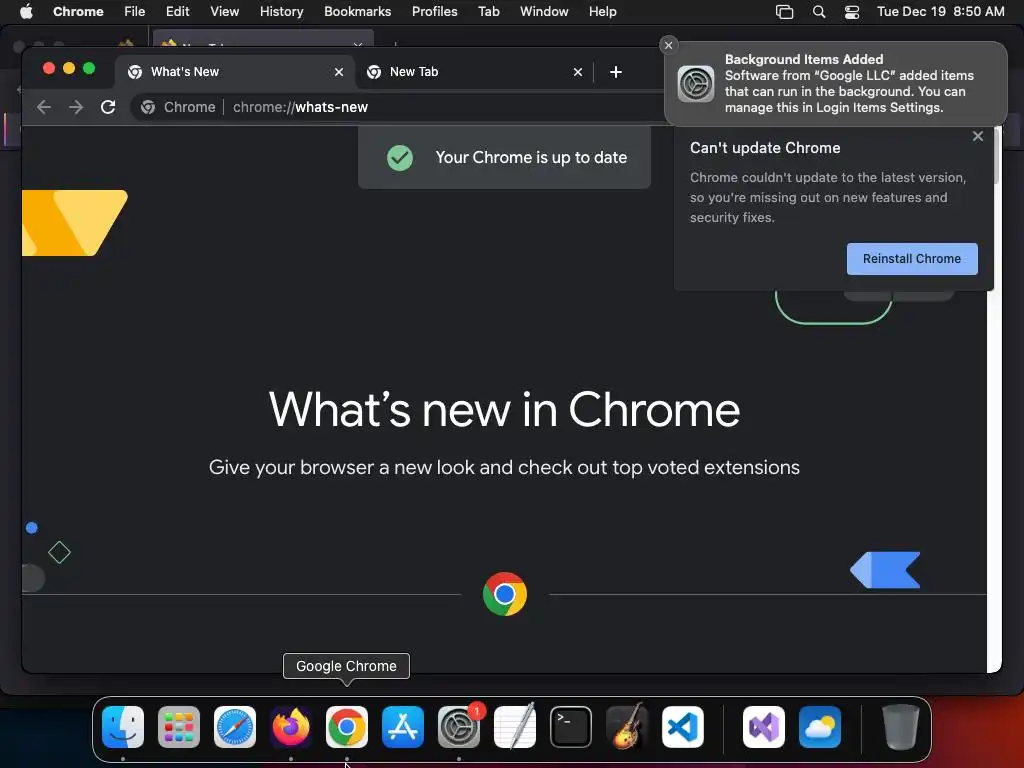
Task: Open the File menu
Action: pyautogui.click(x=135, y=12)
